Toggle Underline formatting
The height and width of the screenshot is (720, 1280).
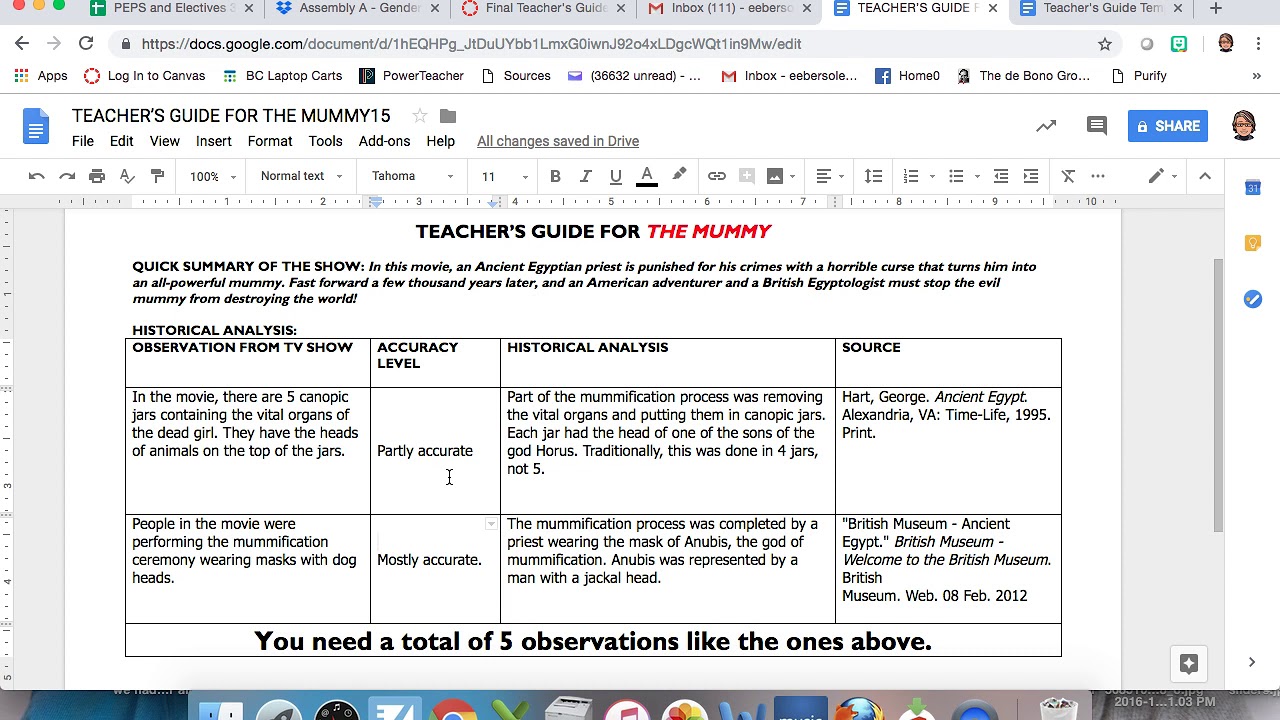[x=616, y=176]
